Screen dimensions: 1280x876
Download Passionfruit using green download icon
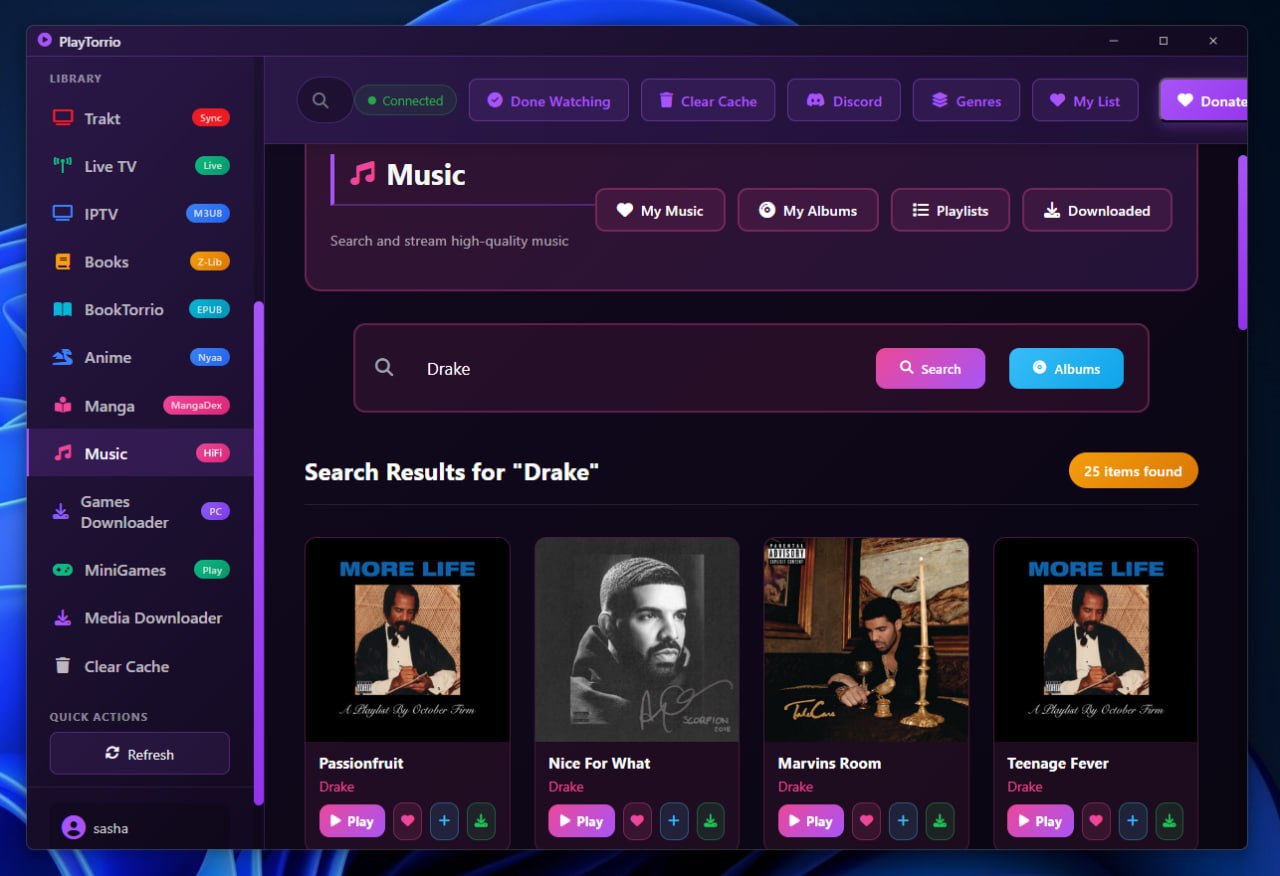coord(481,821)
